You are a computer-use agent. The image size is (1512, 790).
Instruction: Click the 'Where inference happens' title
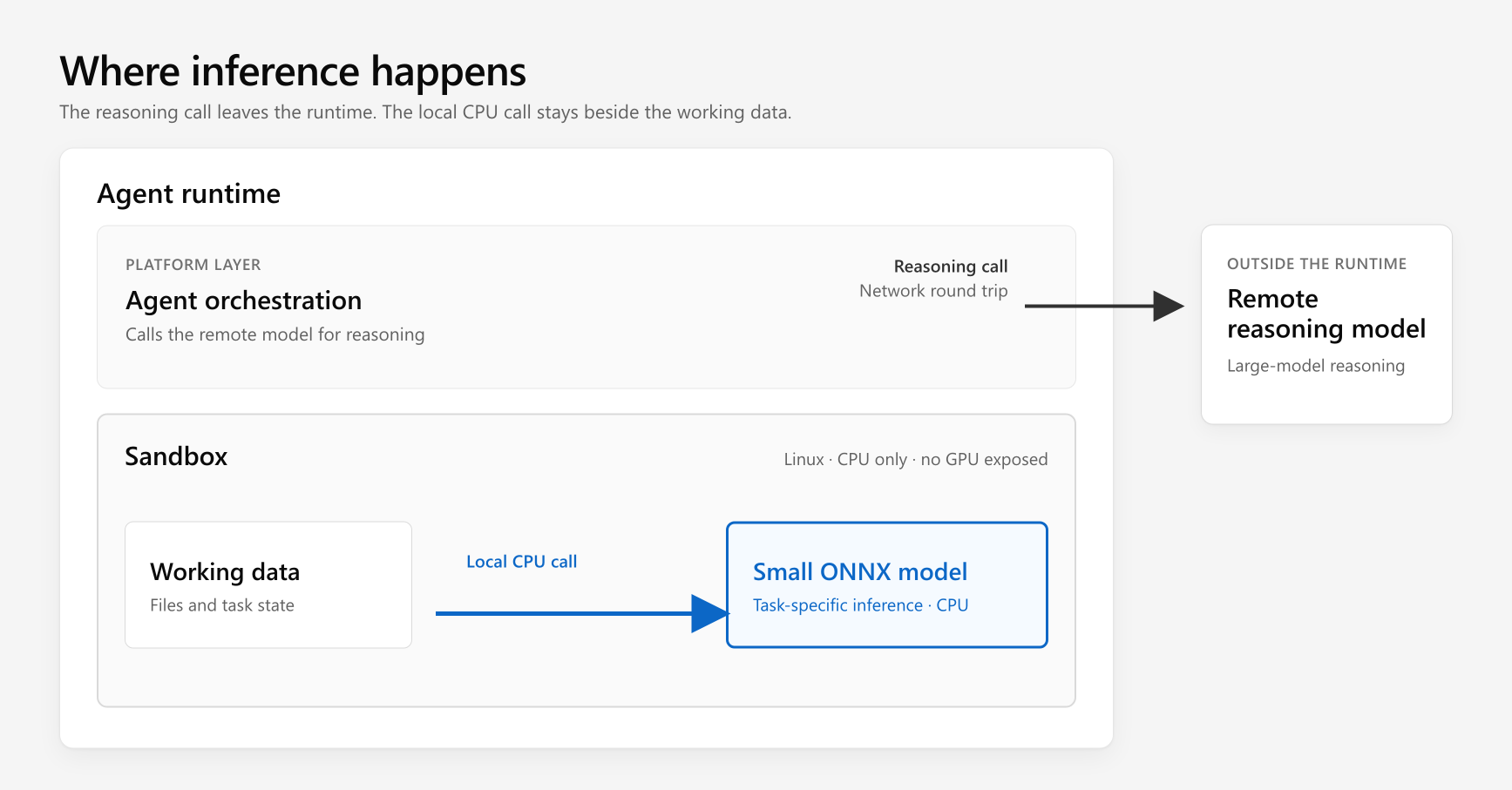coord(293,72)
